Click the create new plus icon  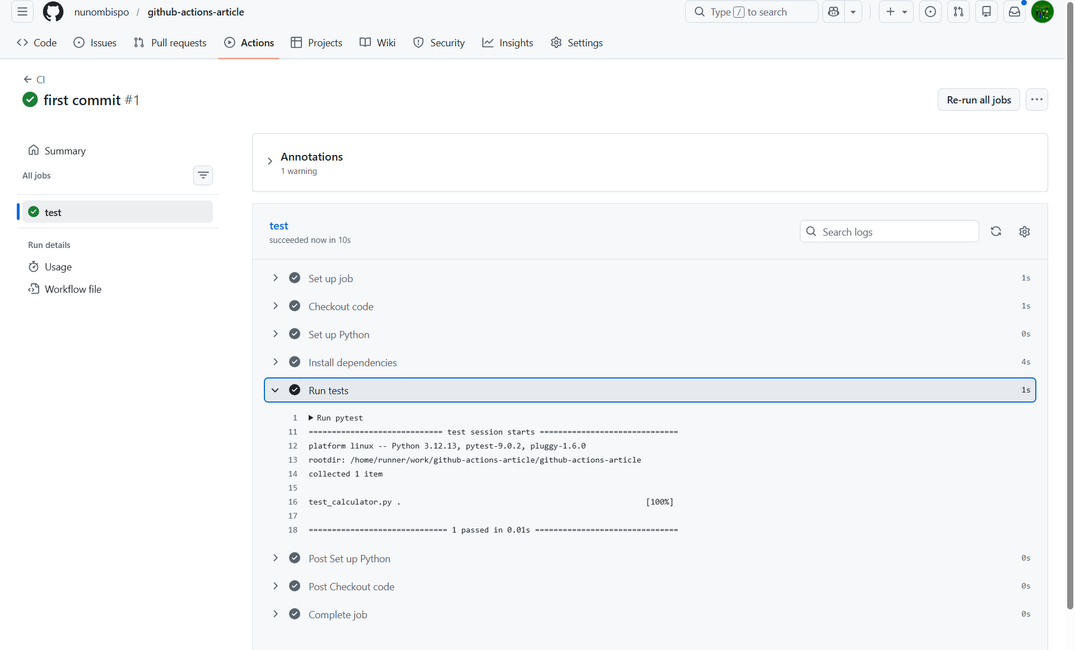click(x=890, y=11)
